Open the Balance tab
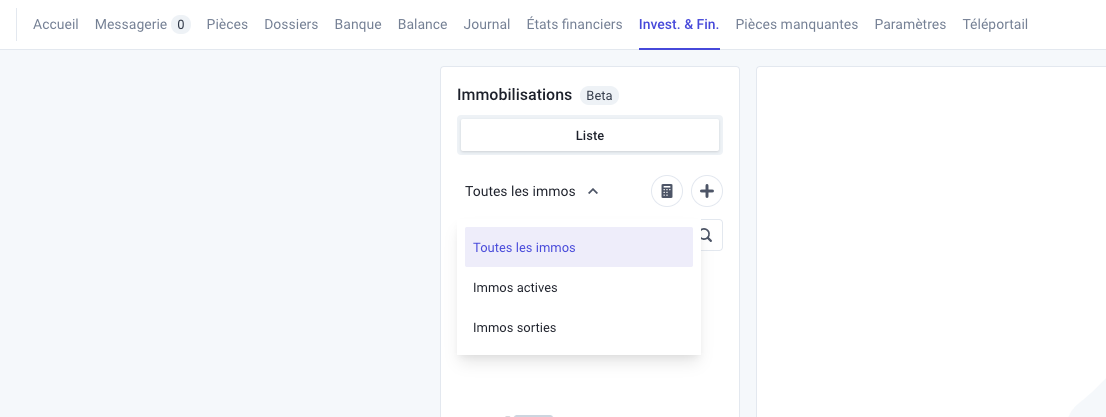The width and height of the screenshot is (1106, 417). (423, 25)
